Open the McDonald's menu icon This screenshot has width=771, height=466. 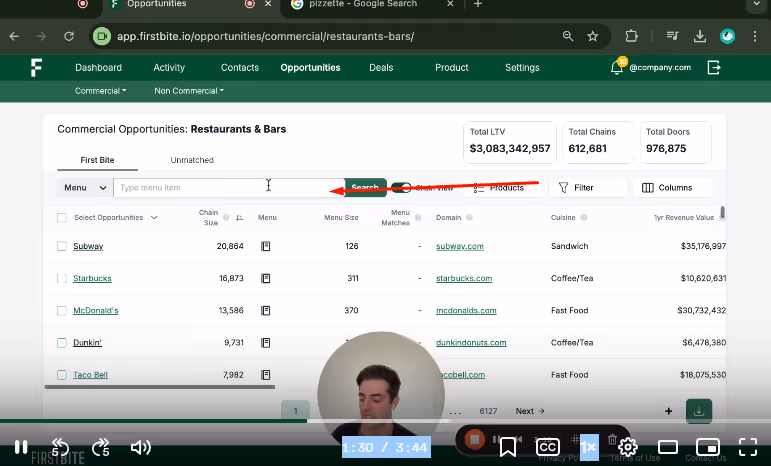click(x=266, y=310)
